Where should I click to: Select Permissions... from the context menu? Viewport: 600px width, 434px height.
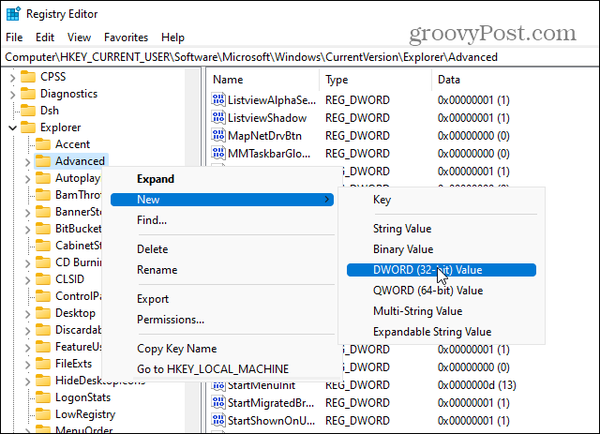tap(170, 319)
